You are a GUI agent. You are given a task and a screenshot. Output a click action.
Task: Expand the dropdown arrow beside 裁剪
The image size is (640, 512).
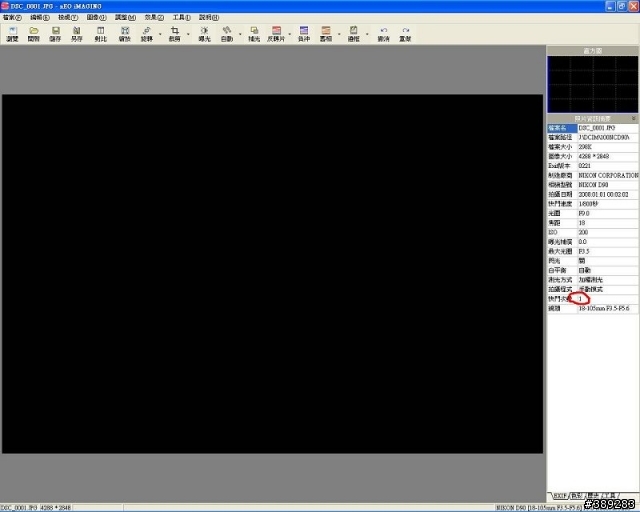188,34
